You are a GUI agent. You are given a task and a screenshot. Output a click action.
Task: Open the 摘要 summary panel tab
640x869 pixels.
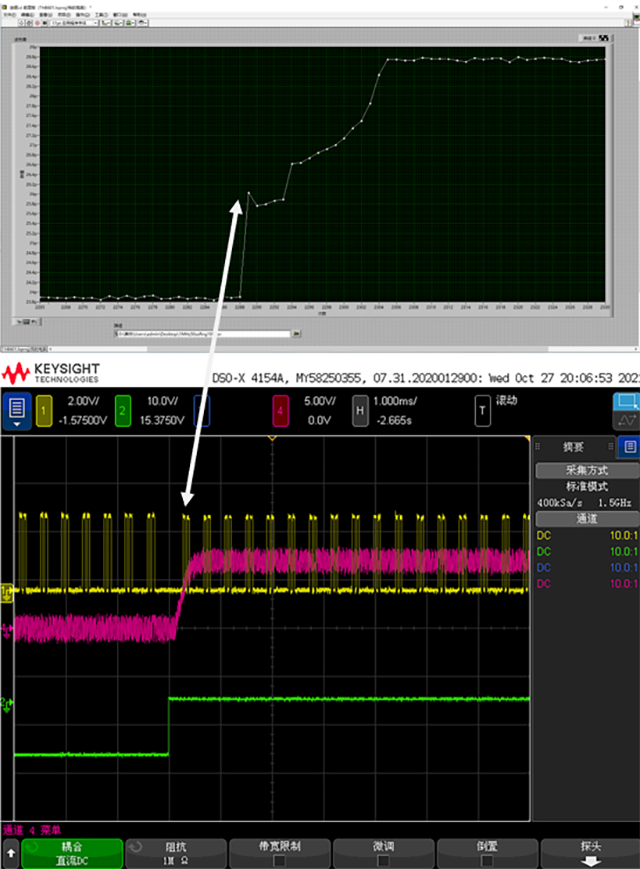(x=573, y=447)
